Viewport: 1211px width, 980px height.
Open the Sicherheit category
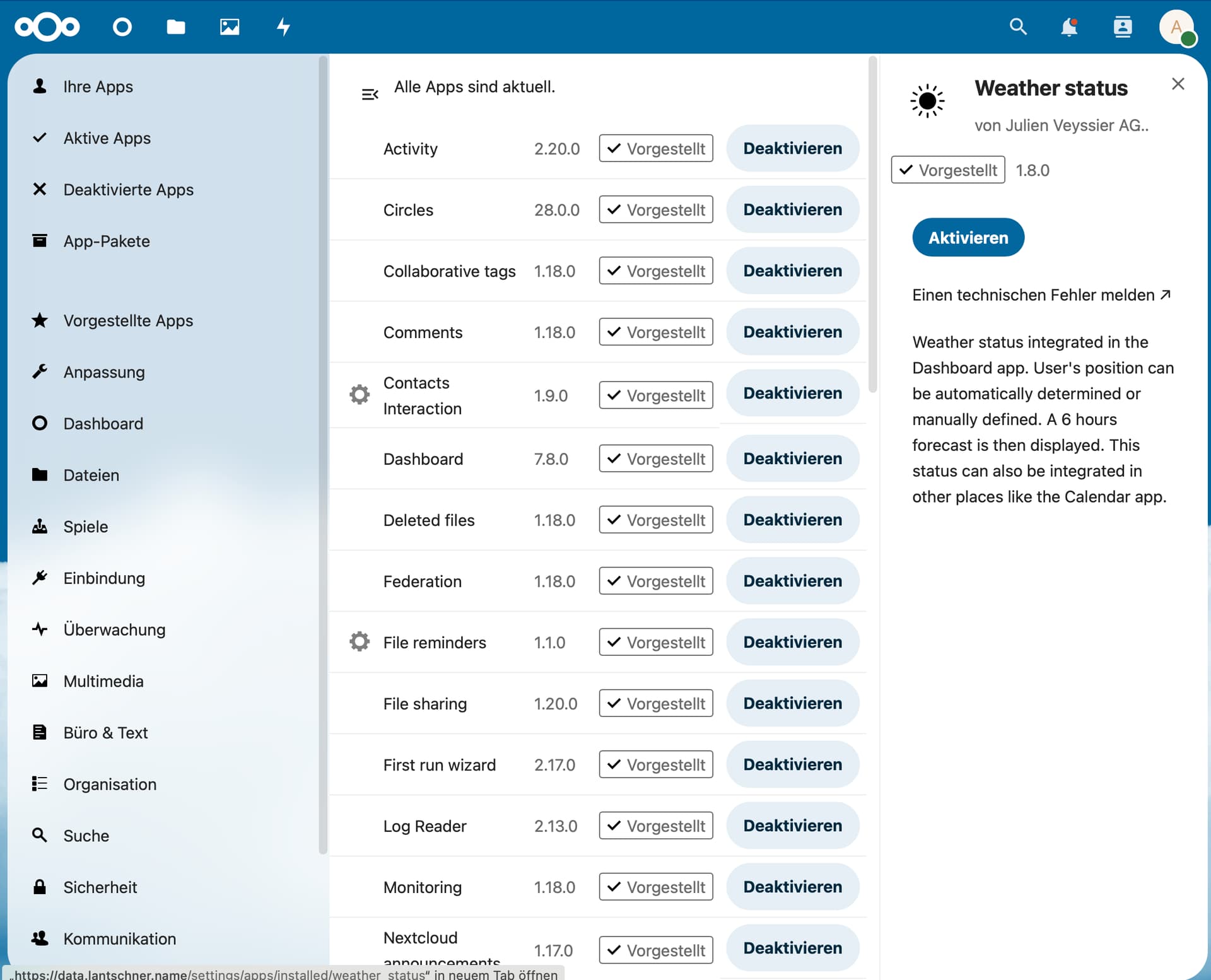pos(164,887)
